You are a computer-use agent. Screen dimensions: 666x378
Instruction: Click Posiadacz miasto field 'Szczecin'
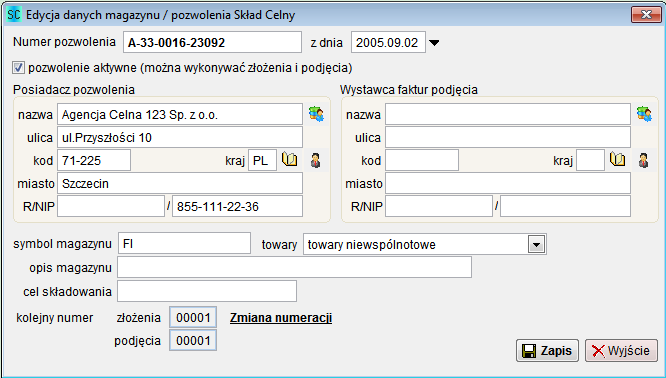click(180, 183)
